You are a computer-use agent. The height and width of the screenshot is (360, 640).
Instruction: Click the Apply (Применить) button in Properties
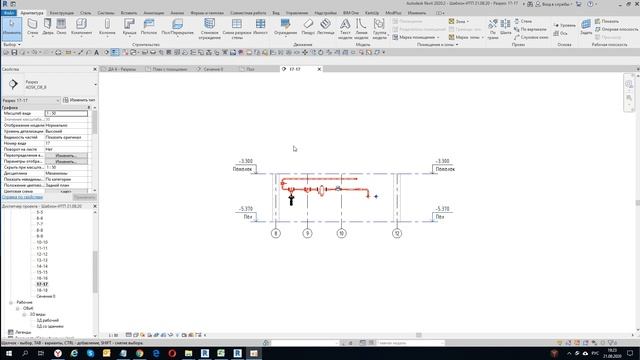click(84, 197)
